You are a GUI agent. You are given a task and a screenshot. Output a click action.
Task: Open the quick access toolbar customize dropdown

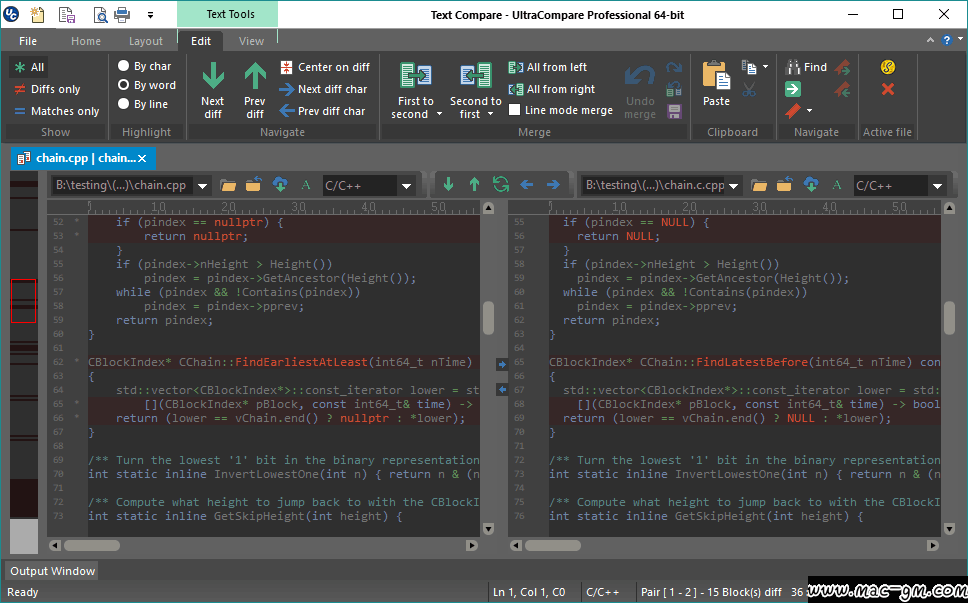151,15
